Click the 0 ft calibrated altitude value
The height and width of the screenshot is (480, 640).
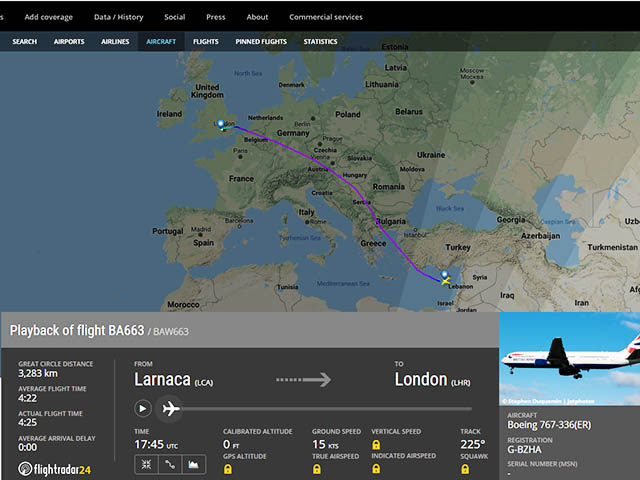231,444
